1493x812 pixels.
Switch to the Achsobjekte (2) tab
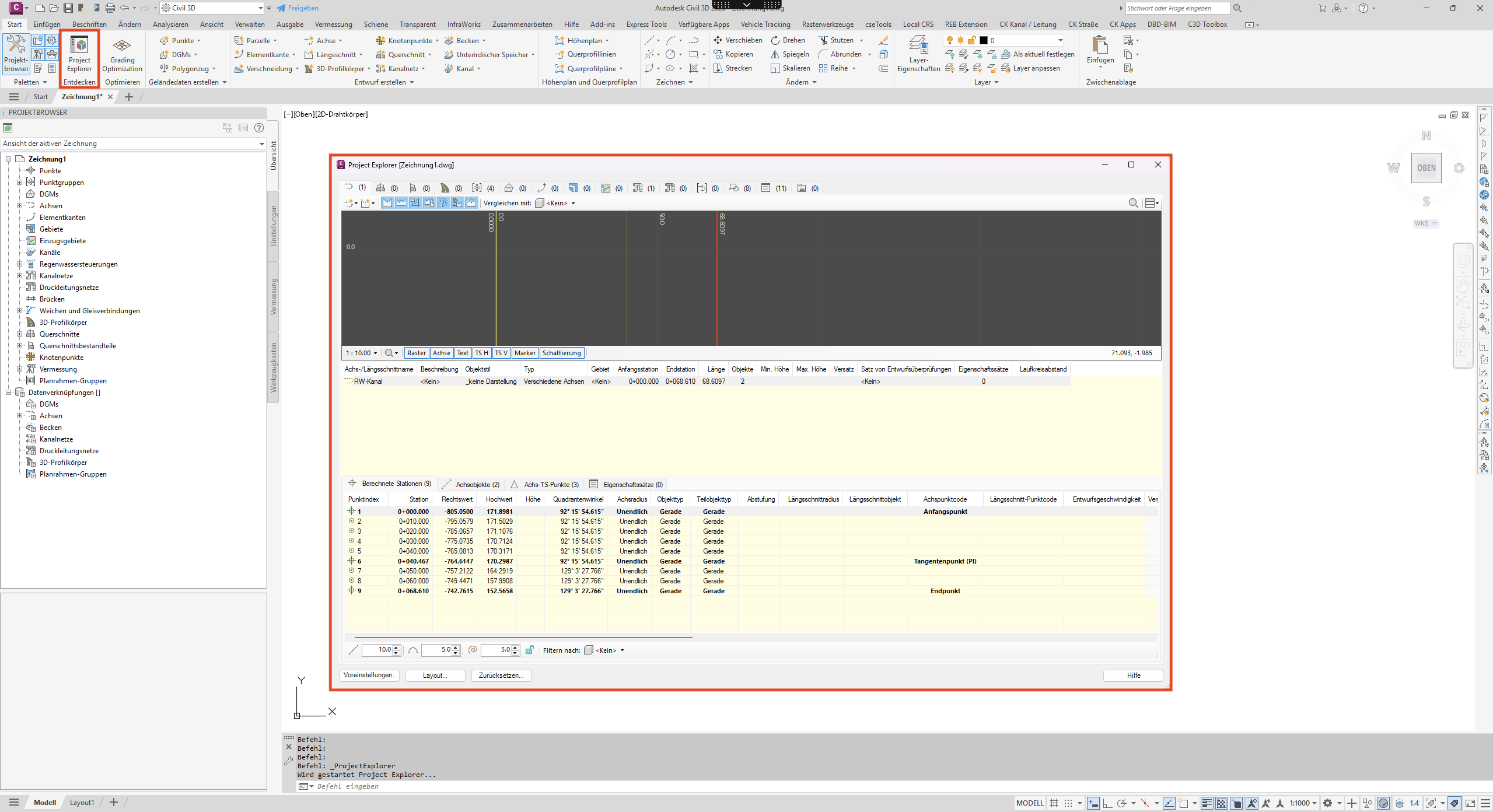coord(471,484)
